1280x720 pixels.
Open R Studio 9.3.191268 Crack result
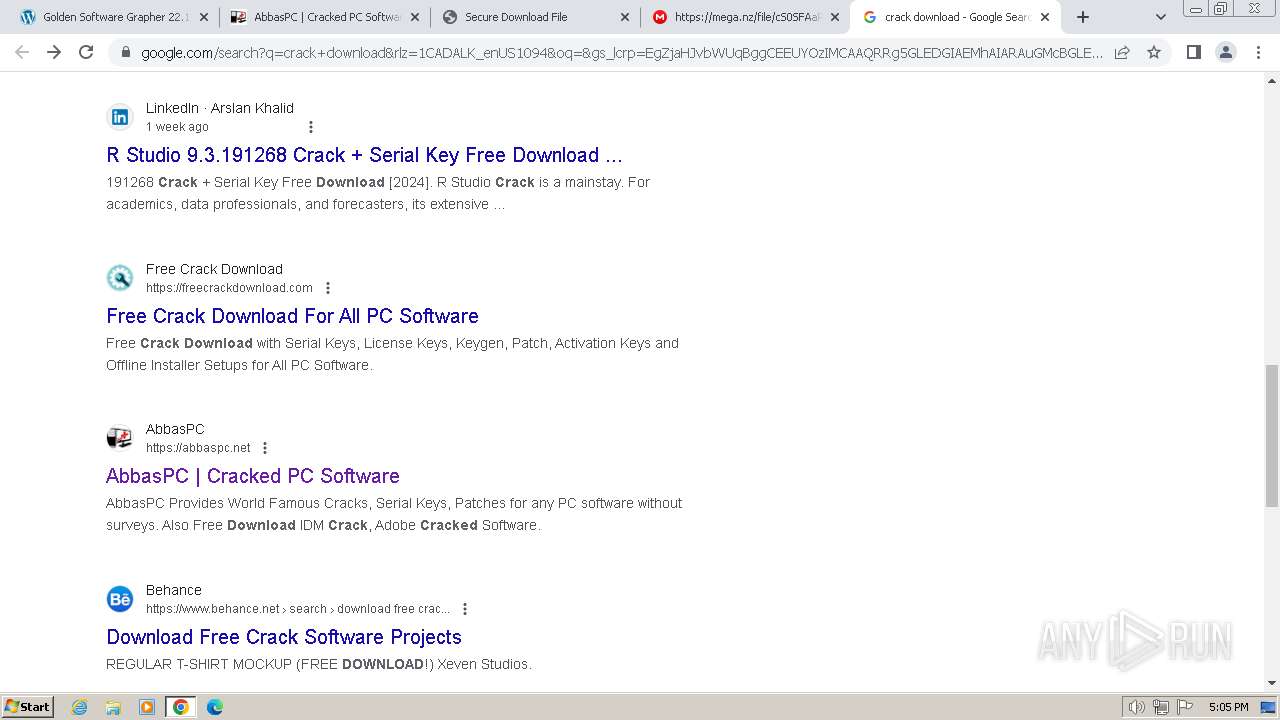pos(364,155)
